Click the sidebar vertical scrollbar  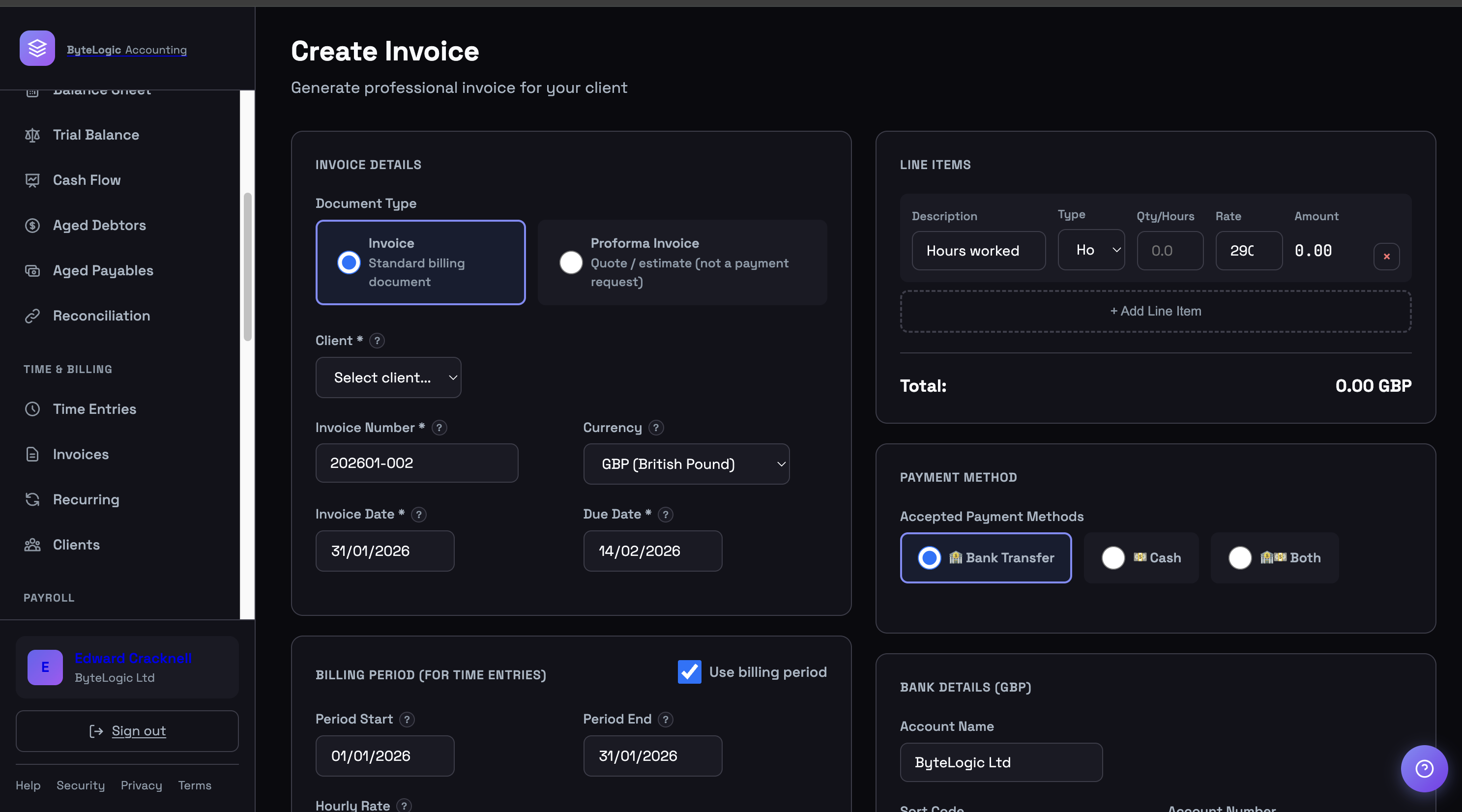tap(247, 267)
